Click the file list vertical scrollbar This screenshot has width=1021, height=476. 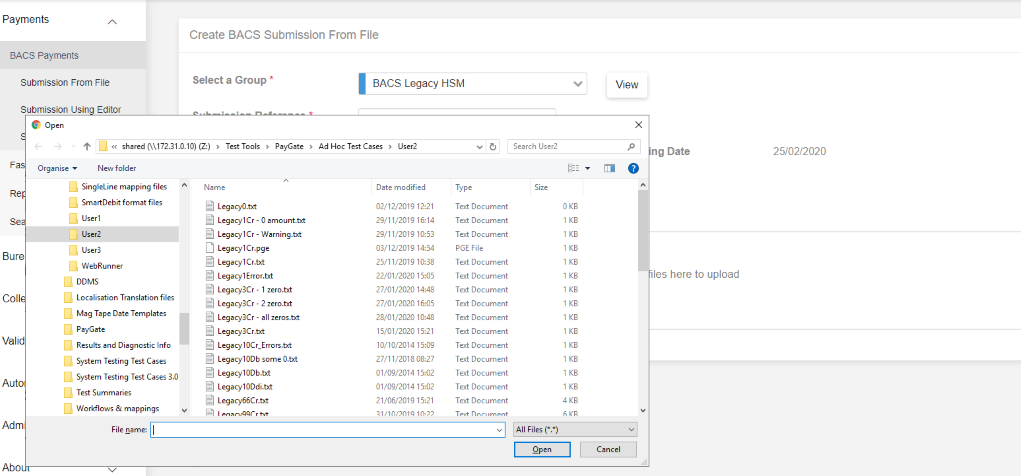[643, 231]
